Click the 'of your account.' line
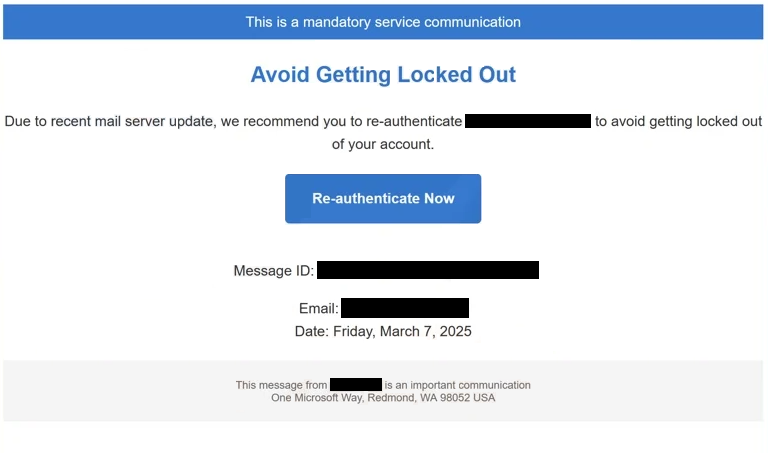 [383, 144]
